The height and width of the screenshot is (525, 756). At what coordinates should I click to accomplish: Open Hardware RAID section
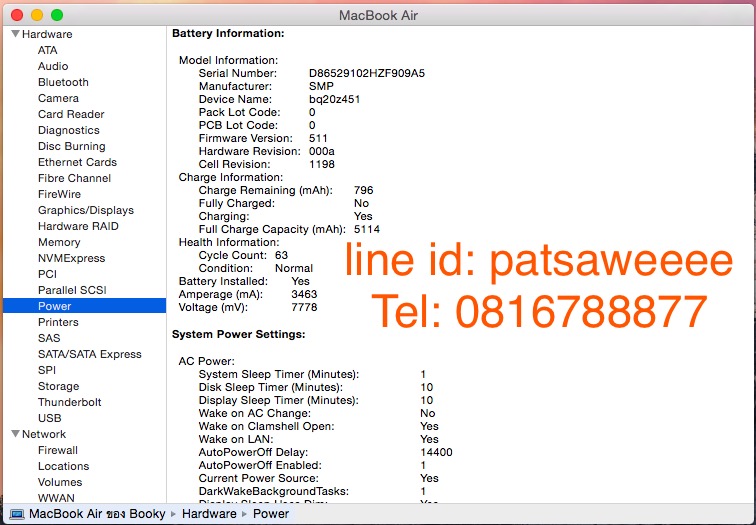click(78, 226)
